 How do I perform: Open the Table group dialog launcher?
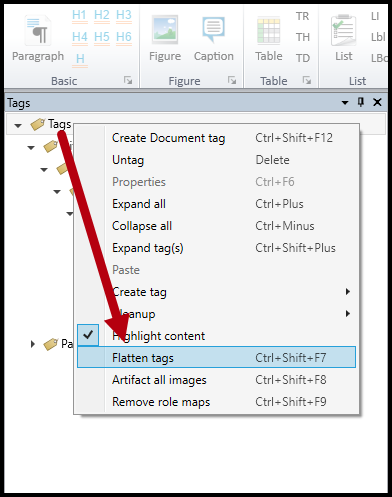coord(307,80)
